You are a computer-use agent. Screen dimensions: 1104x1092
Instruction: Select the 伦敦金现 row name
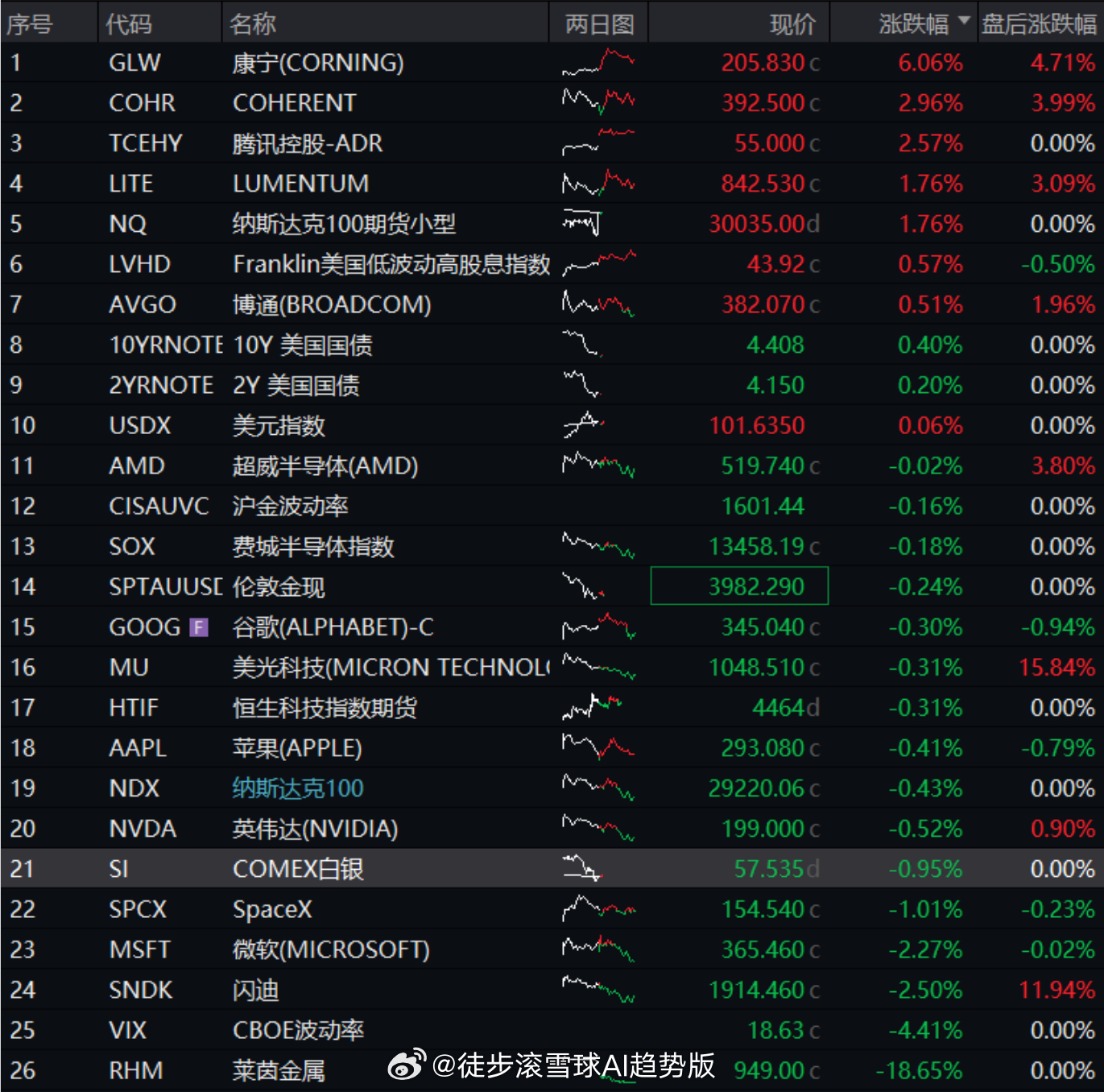coord(279,587)
